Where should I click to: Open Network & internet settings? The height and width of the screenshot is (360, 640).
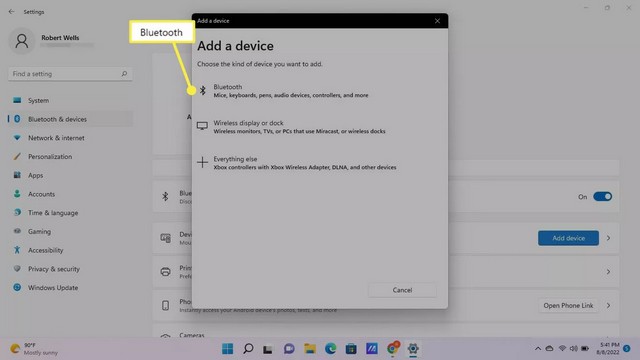pyautogui.click(x=70, y=138)
